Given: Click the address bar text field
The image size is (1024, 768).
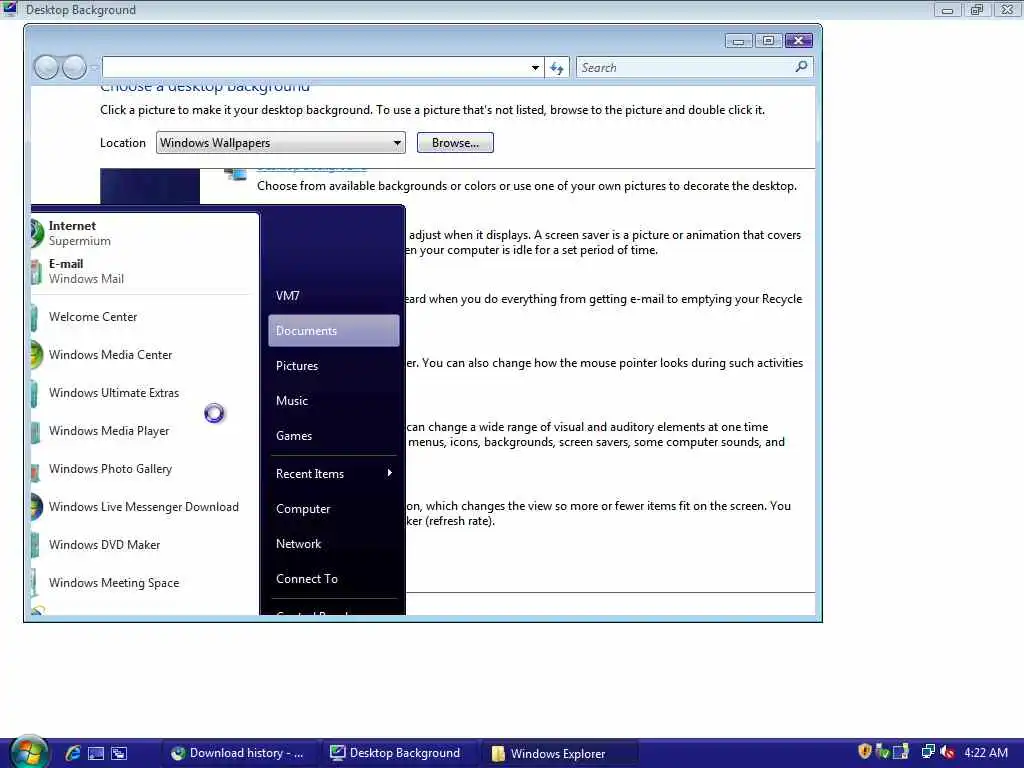Looking at the screenshot, I should pos(315,67).
